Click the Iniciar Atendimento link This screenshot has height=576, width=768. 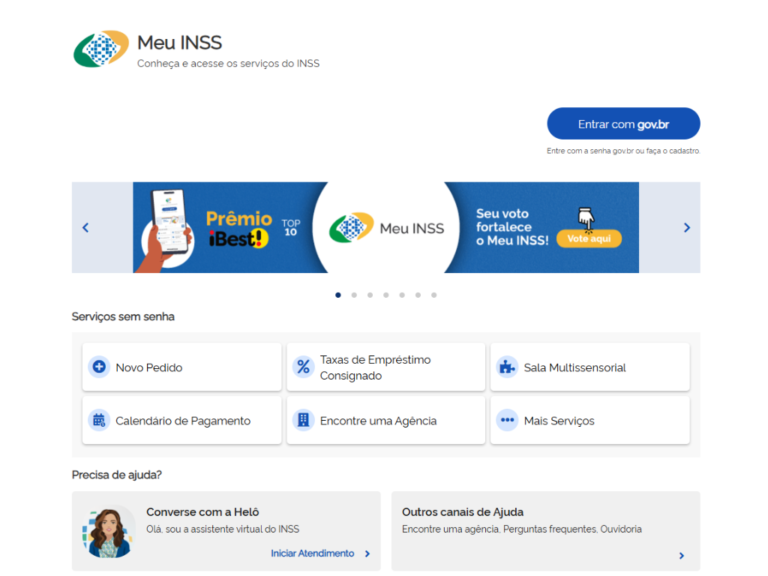[312, 553]
